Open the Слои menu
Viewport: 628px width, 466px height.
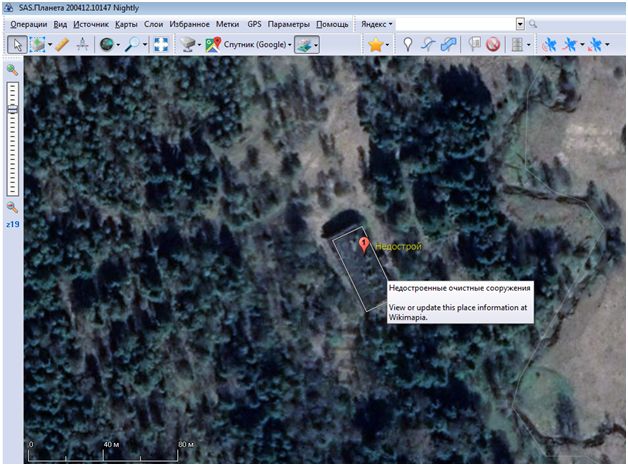tap(153, 24)
